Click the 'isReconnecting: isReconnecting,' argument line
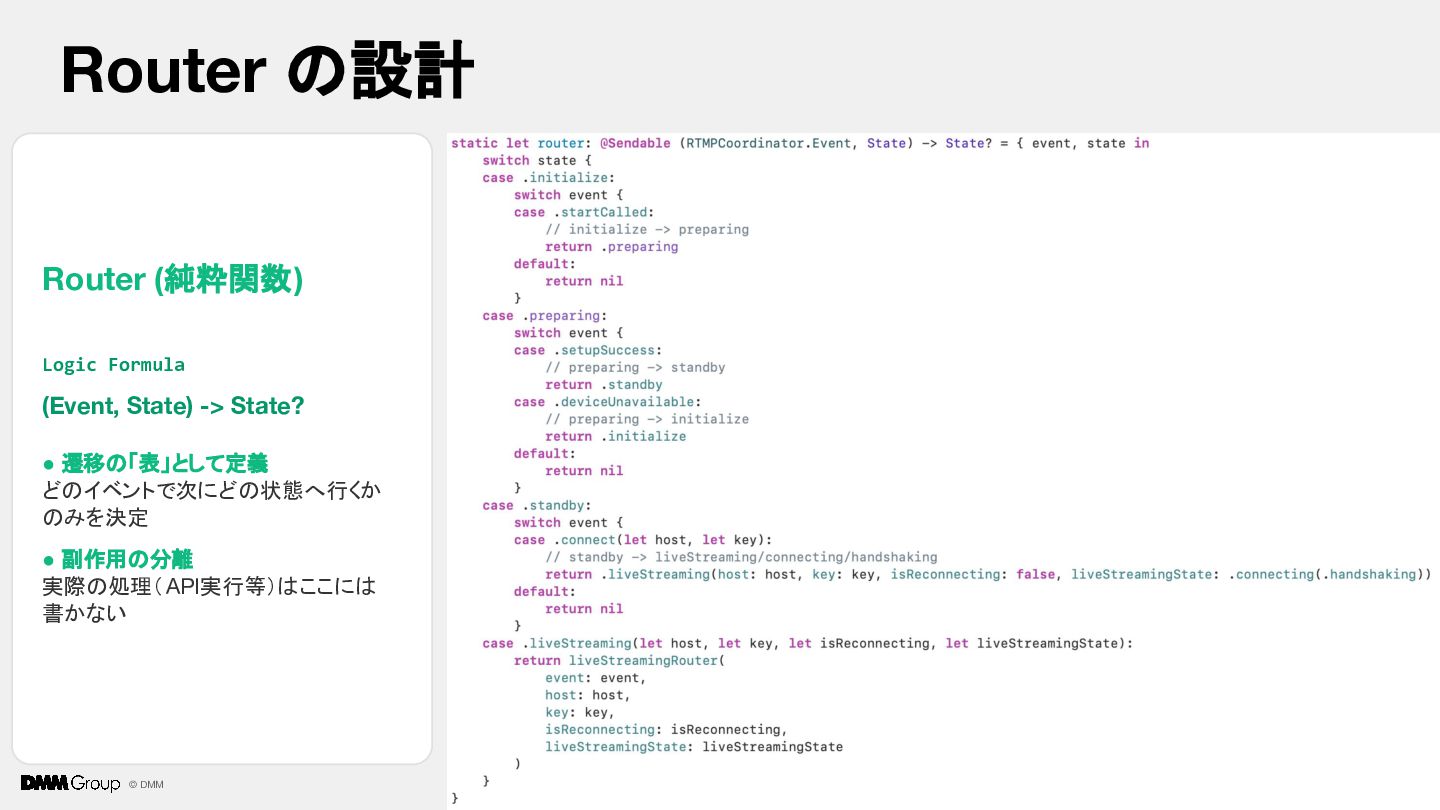Image resolution: width=1440 pixels, height=810 pixels. 666,730
